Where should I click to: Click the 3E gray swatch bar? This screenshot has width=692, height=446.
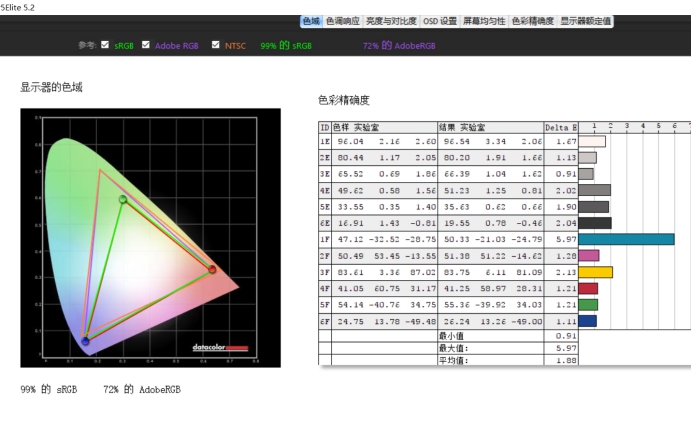(586, 174)
